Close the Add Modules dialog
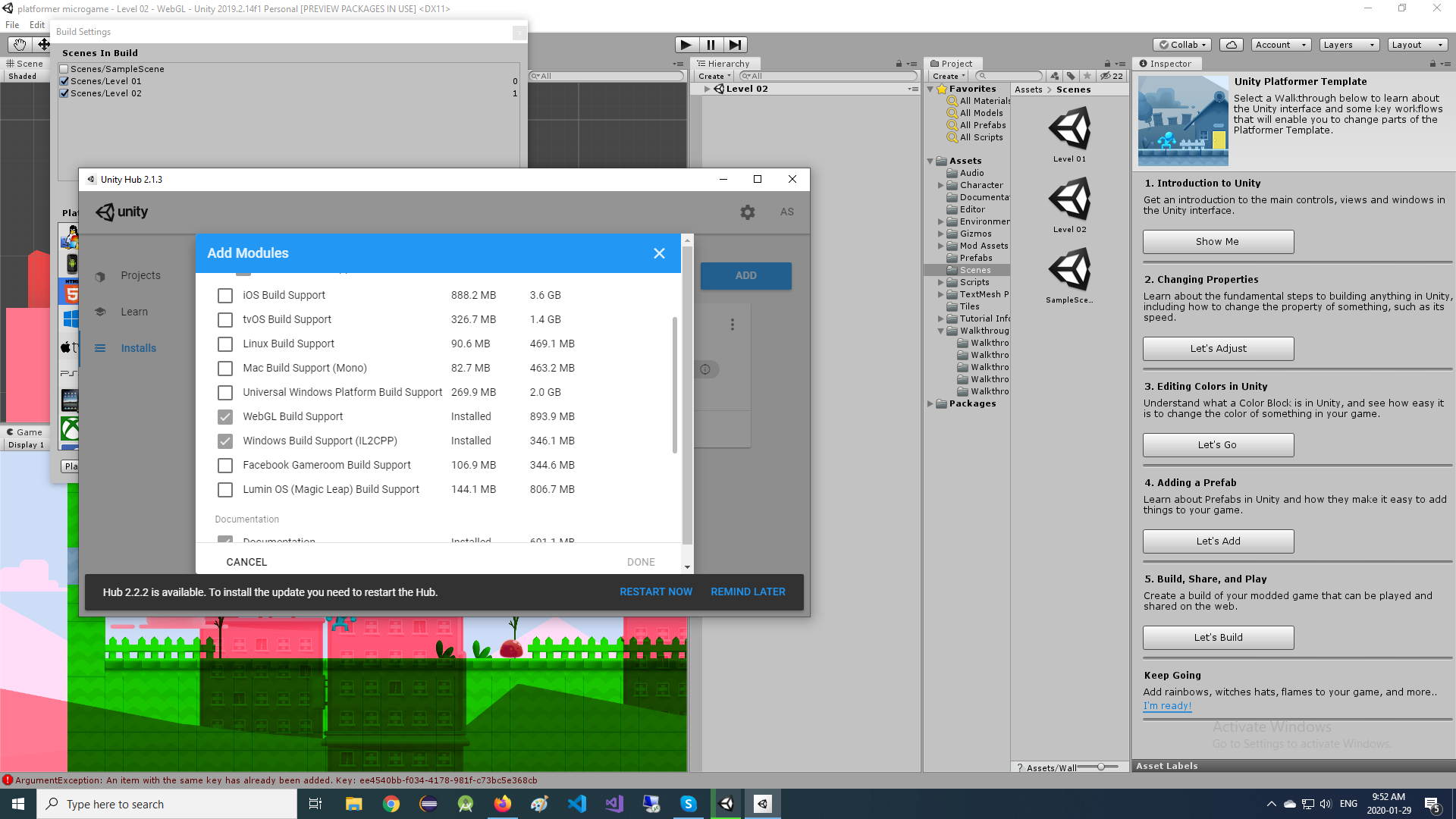This screenshot has width=1456, height=819. 659,253
